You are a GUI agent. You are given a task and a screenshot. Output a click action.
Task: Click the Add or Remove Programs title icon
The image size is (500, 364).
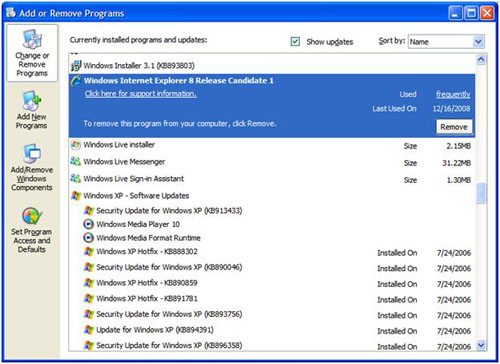[x=11, y=13]
